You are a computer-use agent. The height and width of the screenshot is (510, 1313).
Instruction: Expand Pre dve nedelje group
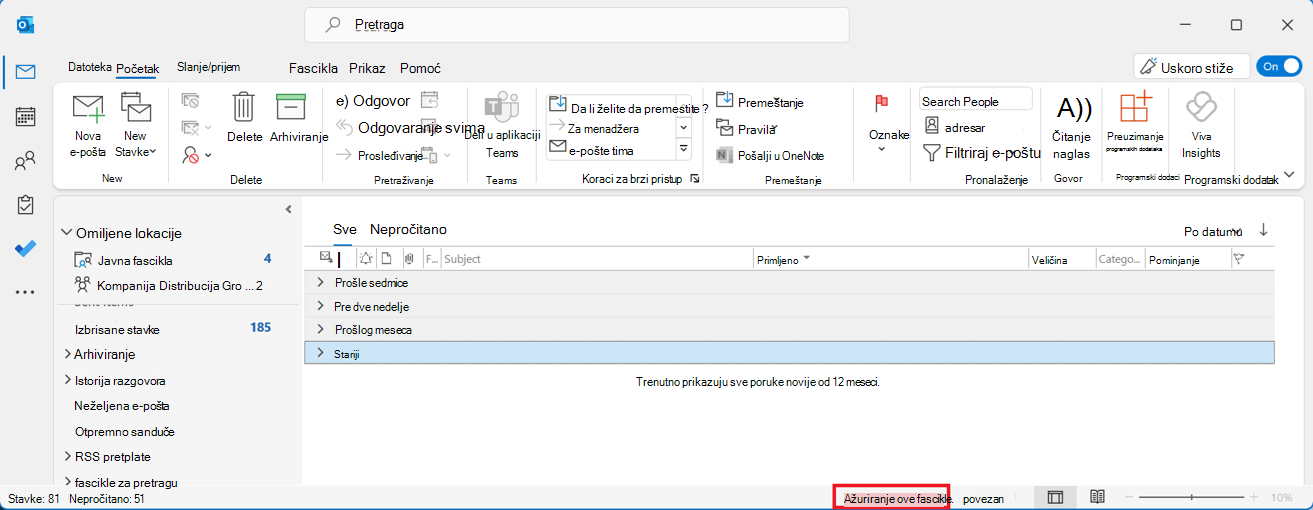point(320,306)
